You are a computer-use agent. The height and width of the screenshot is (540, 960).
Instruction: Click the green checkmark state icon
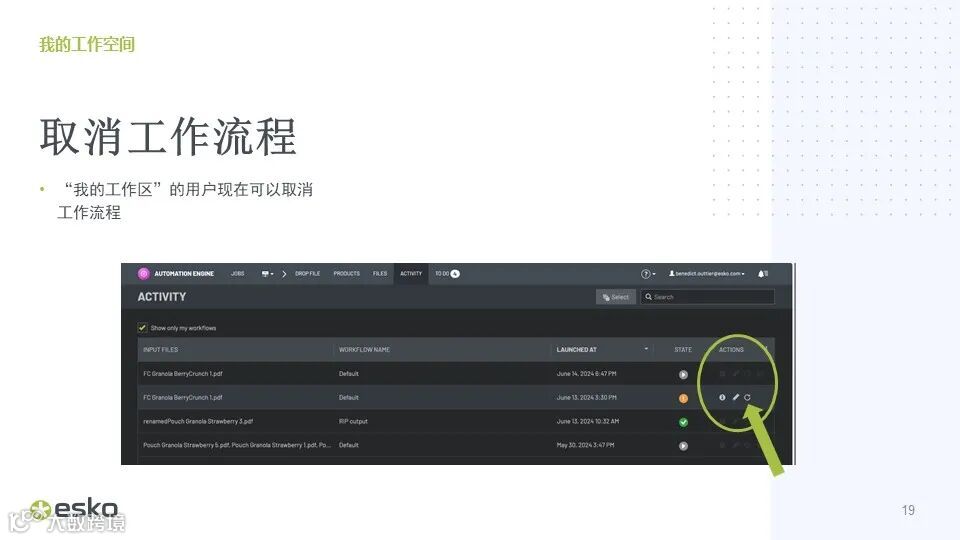(x=683, y=422)
